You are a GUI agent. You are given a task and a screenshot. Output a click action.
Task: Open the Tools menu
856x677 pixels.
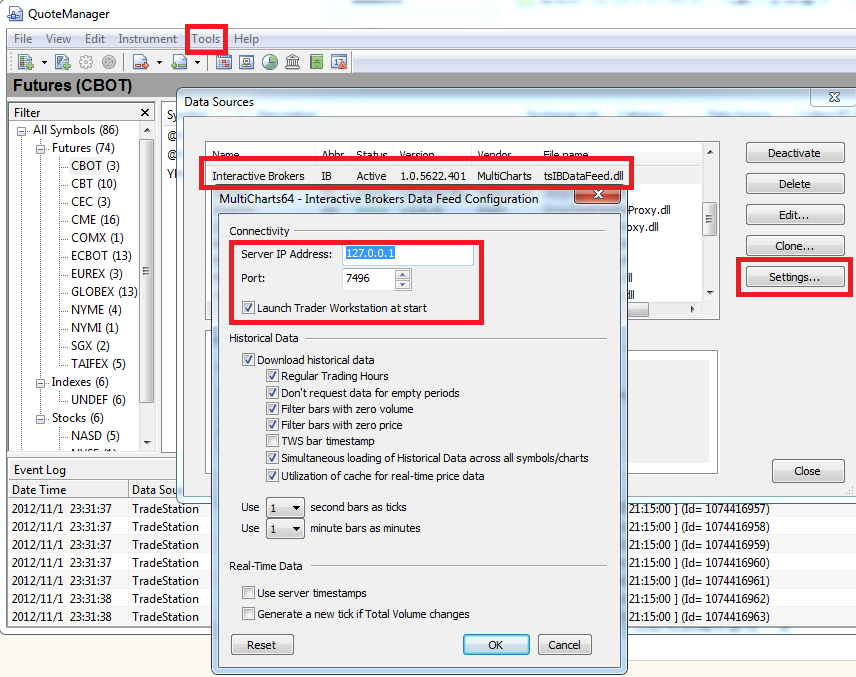tap(206, 39)
